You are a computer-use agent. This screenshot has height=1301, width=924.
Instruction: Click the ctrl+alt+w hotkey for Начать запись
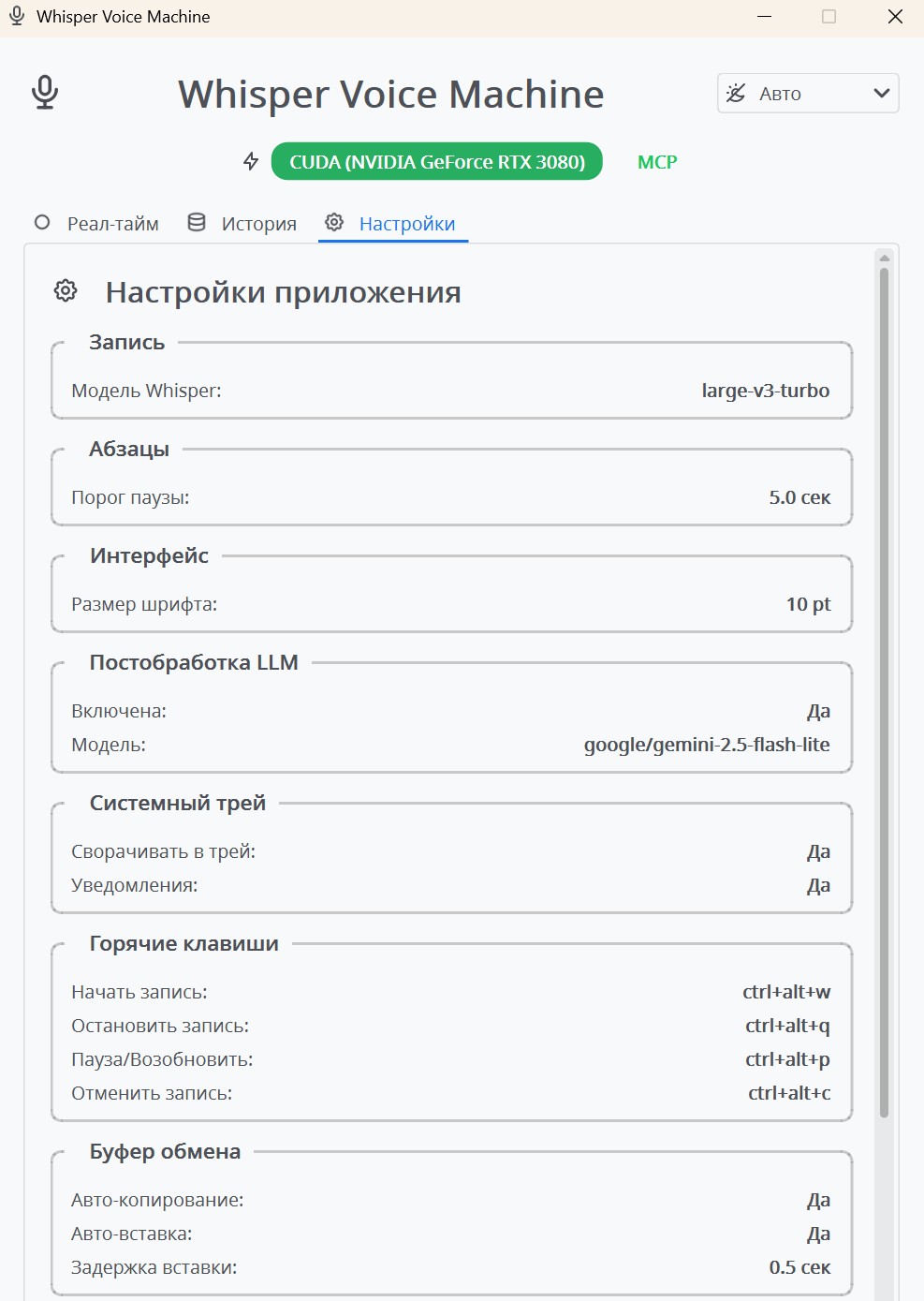(x=786, y=992)
